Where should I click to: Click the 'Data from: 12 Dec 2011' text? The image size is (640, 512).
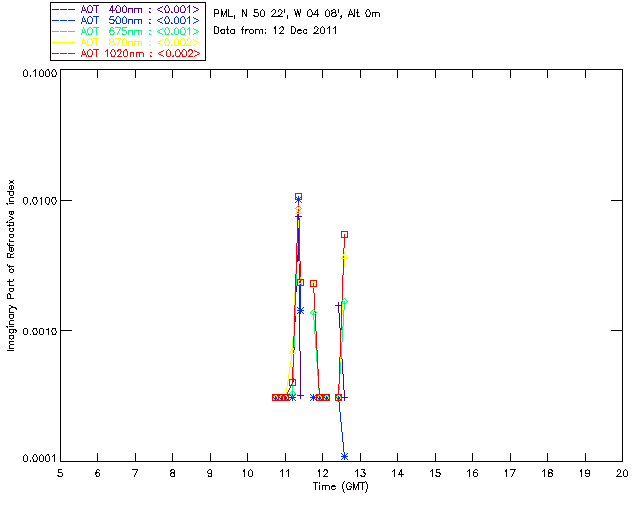(275, 31)
